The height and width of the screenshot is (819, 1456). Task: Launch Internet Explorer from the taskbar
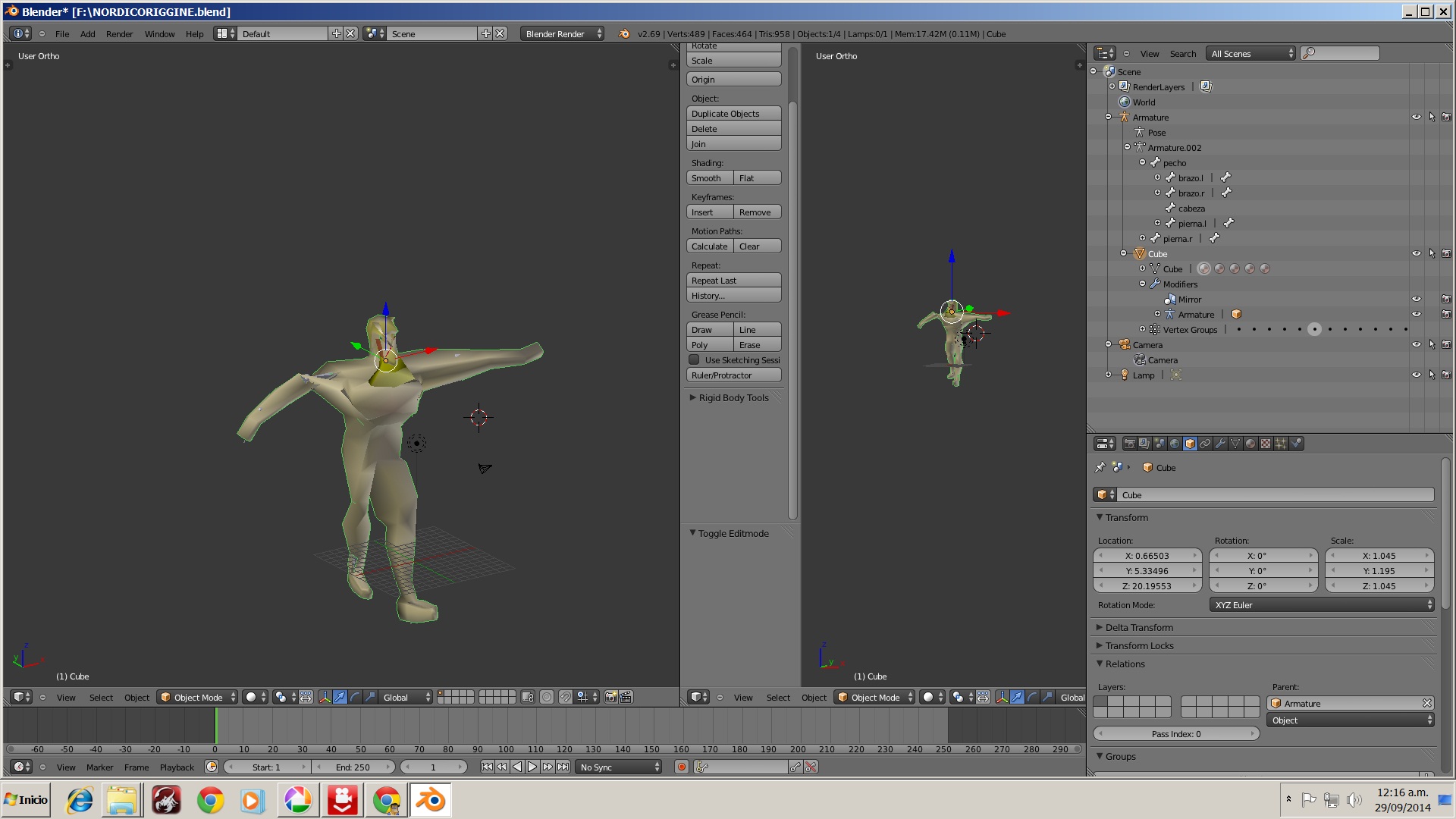[80, 800]
